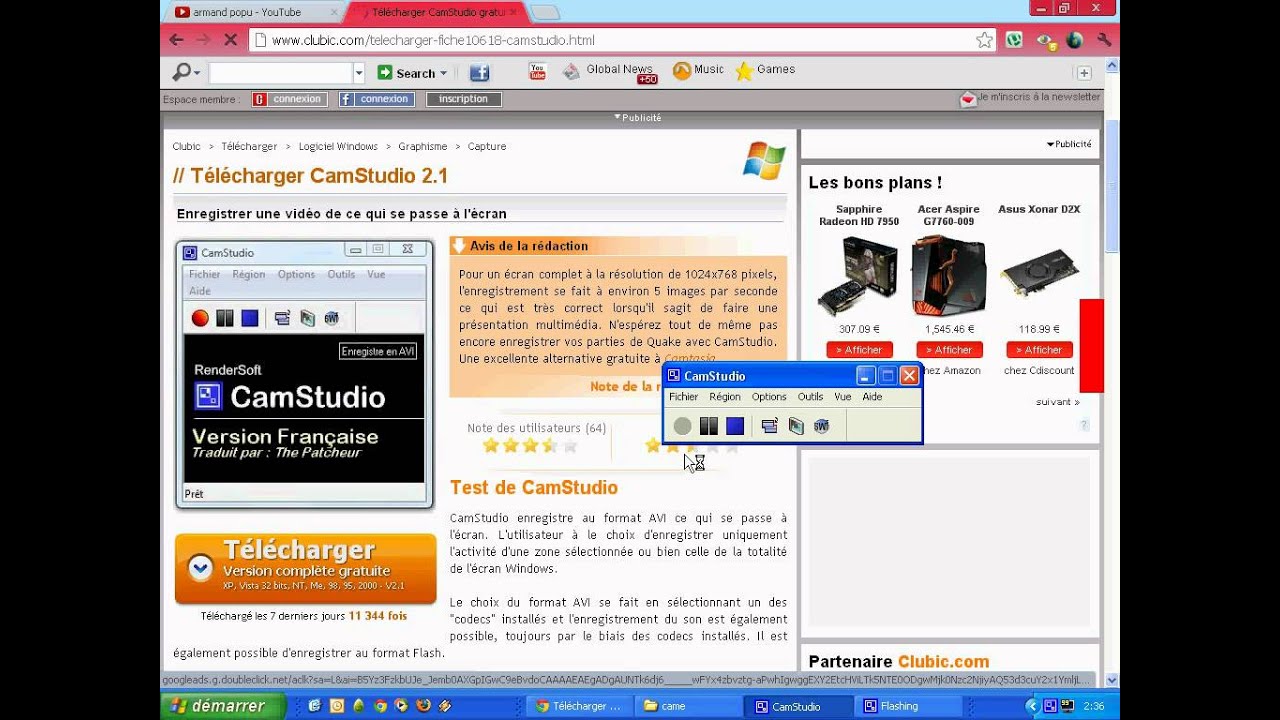Screen dimensions: 1280x720
Task: Click the pause button in CamStudio window
Action: [709, 426]
